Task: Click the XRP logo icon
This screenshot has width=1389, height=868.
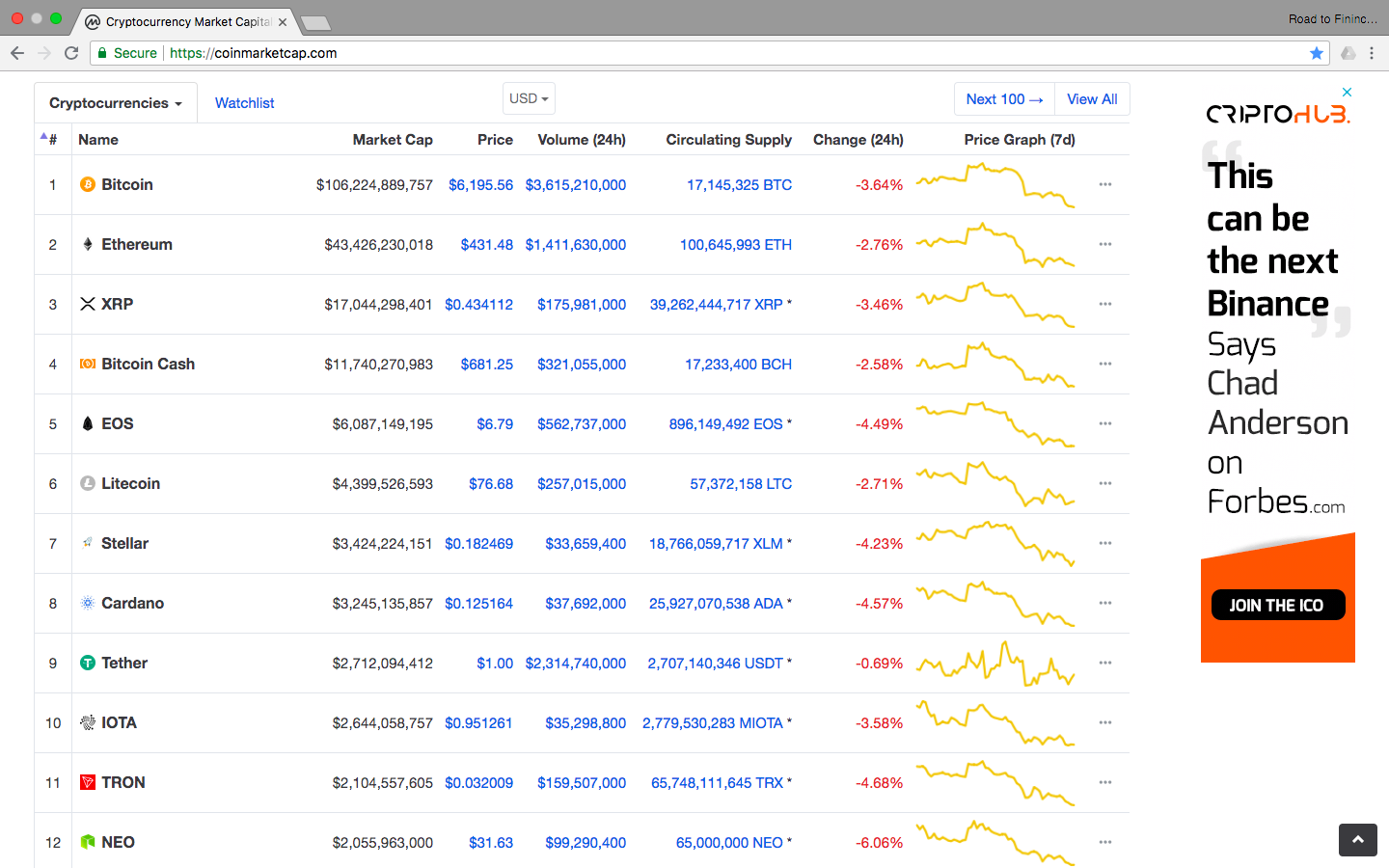Action: point(88,304)
